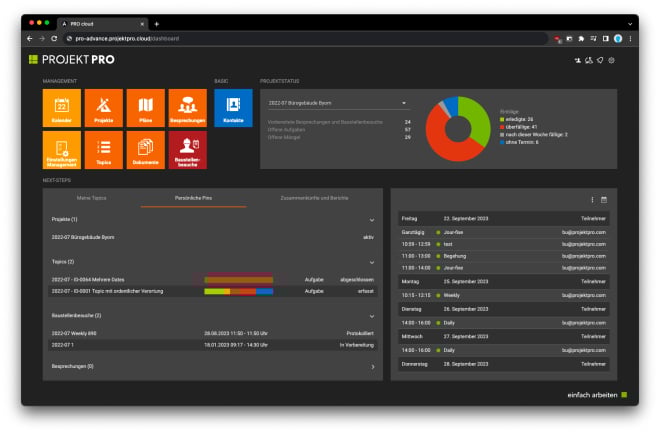Open the Pläne tile
The width and height of the screenshot is (660, 434).
pyautogui.click(x=145, y=108)
